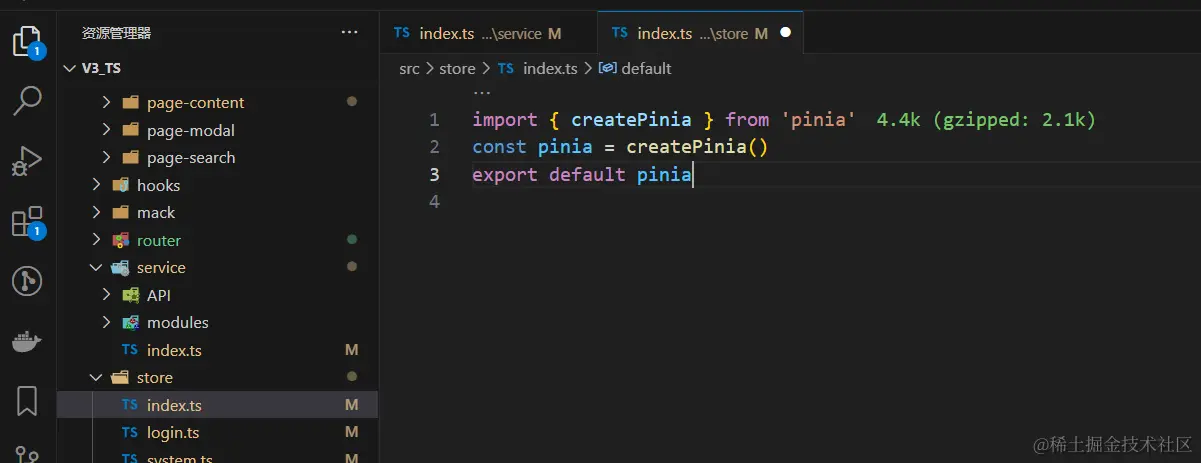Switch to the index.ts service tab
Viewport: 1201px width, 463px height.
[488, 33]
